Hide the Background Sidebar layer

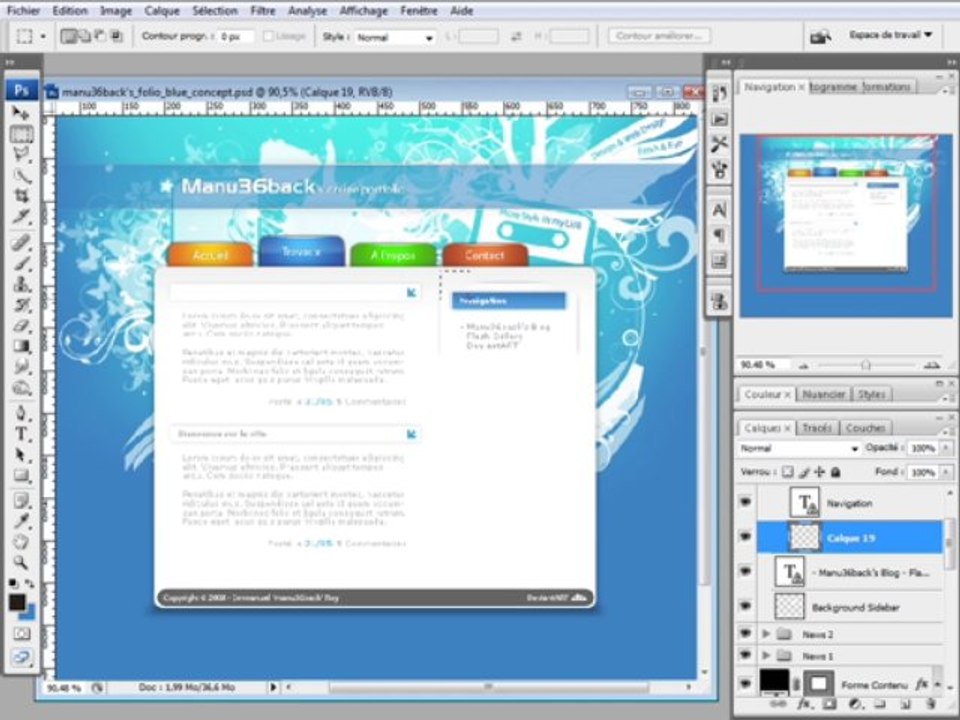pos(745,606)
